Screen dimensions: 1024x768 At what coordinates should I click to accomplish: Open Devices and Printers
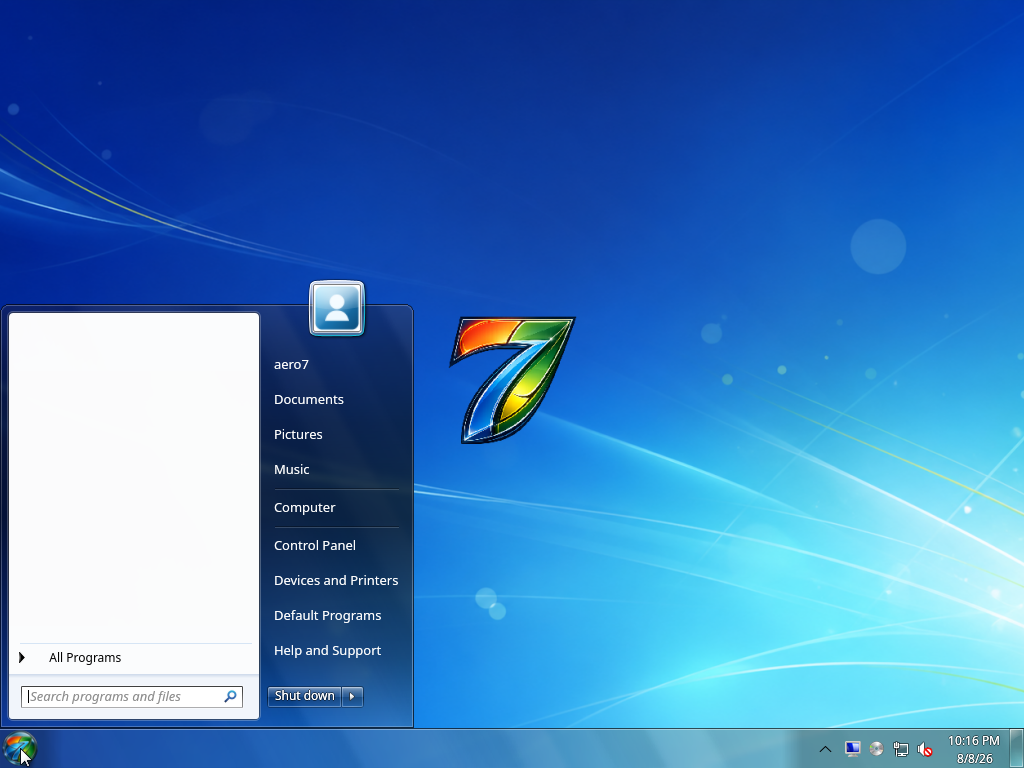pyautogui.click(x=336, y=581)
